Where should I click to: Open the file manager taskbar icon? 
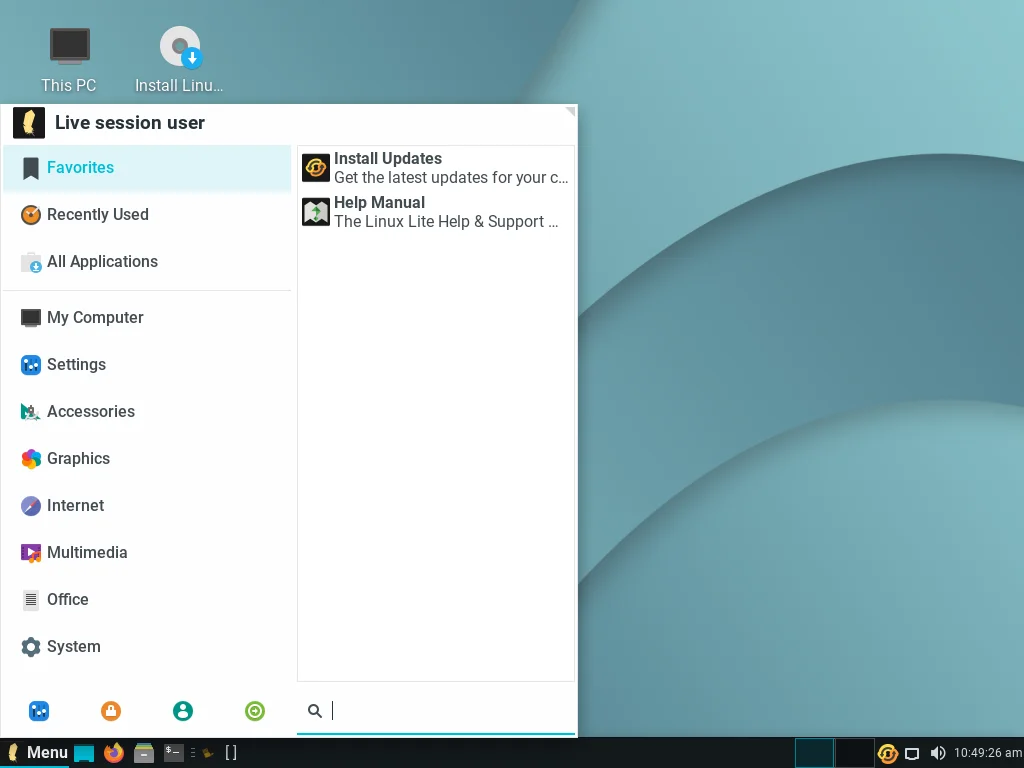click(x=144, y=753)
